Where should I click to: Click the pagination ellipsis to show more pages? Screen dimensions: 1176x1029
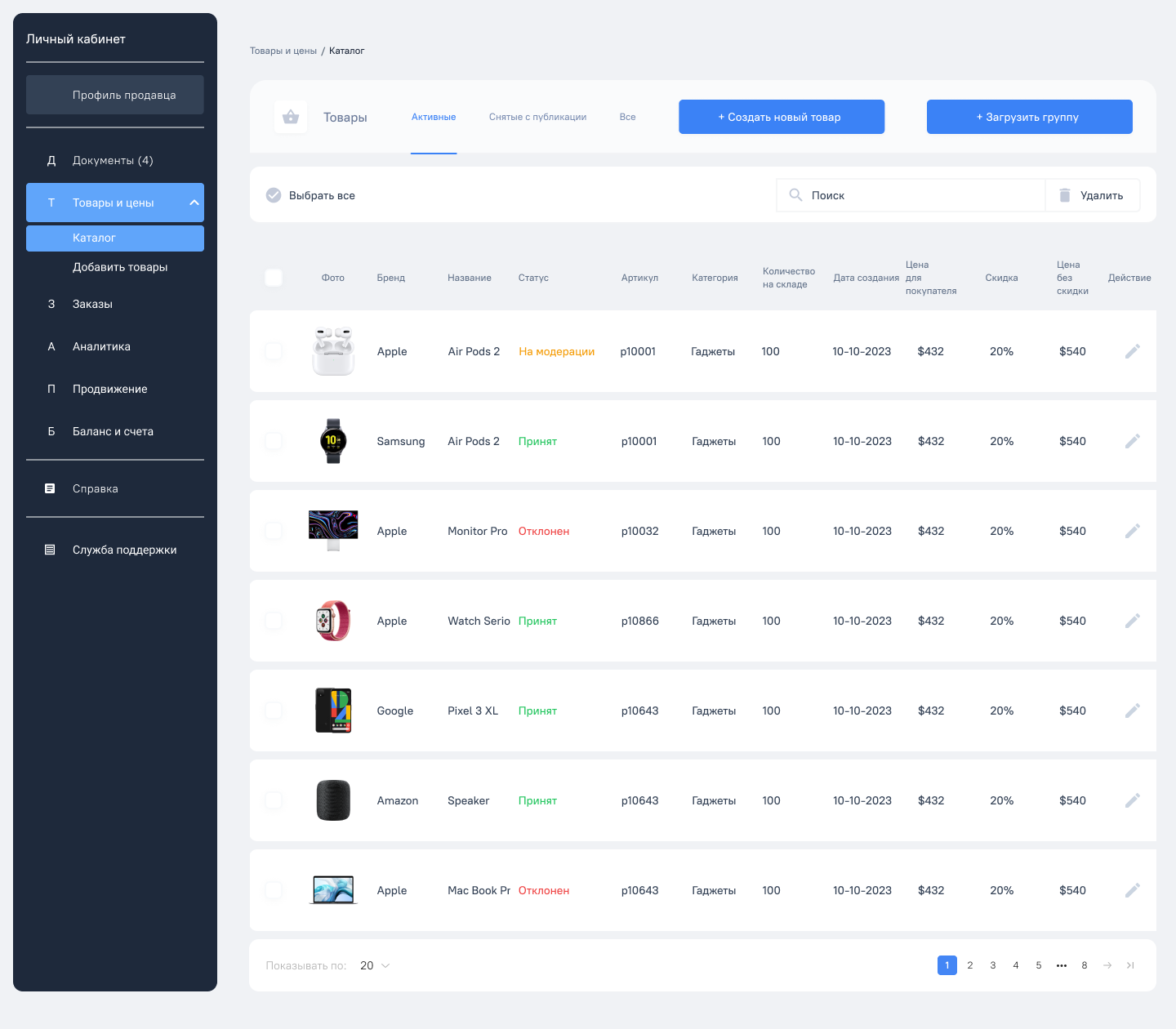(x=1062, y=965)
